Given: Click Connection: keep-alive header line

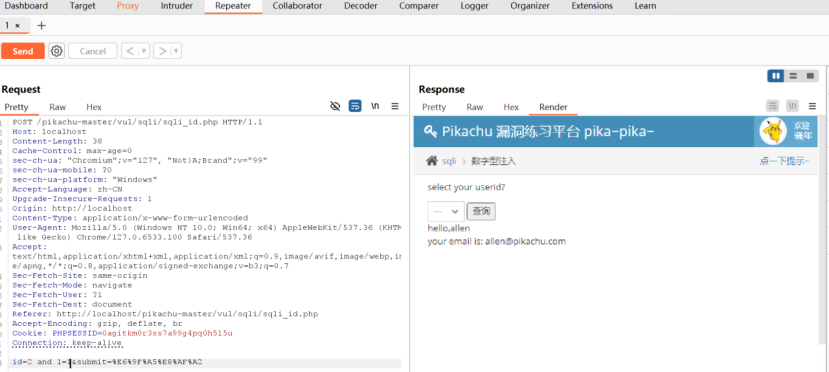Looking at the screenshot, I should [x=67, y=343].
